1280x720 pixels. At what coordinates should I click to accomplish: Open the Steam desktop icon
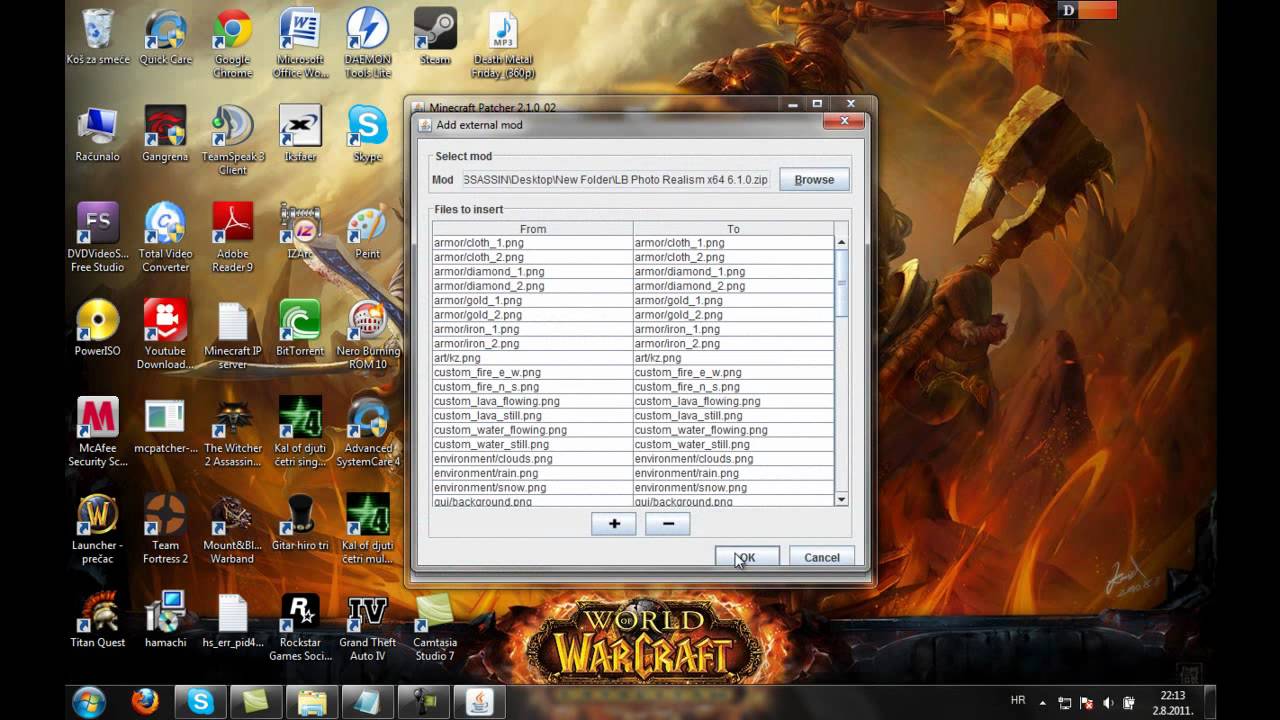point(435,38)
